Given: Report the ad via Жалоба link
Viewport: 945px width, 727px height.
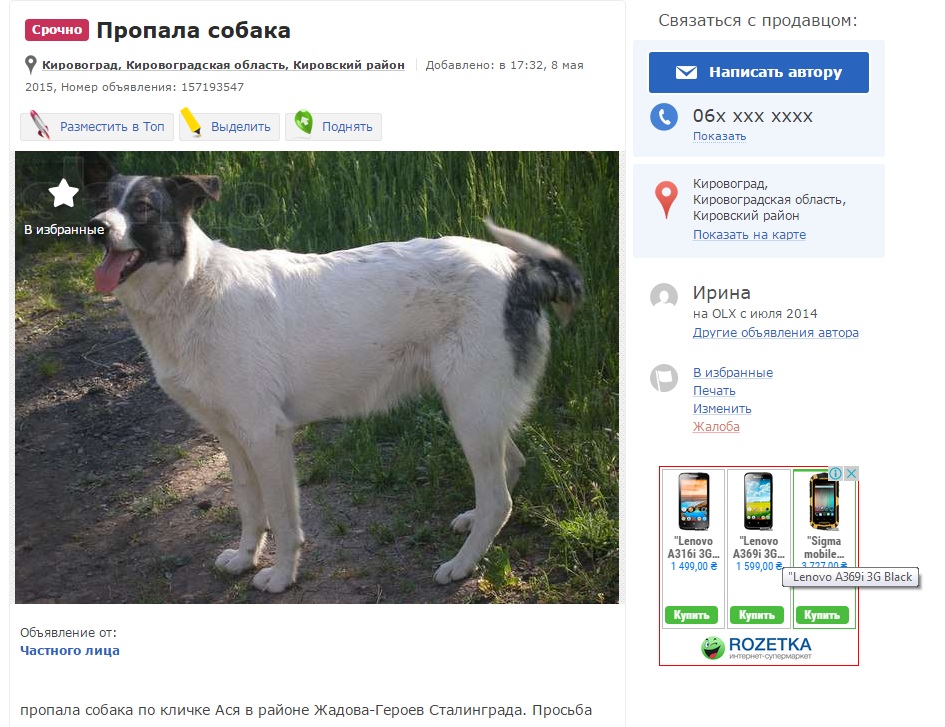Looking at the screenshot, I should [716, 427].
